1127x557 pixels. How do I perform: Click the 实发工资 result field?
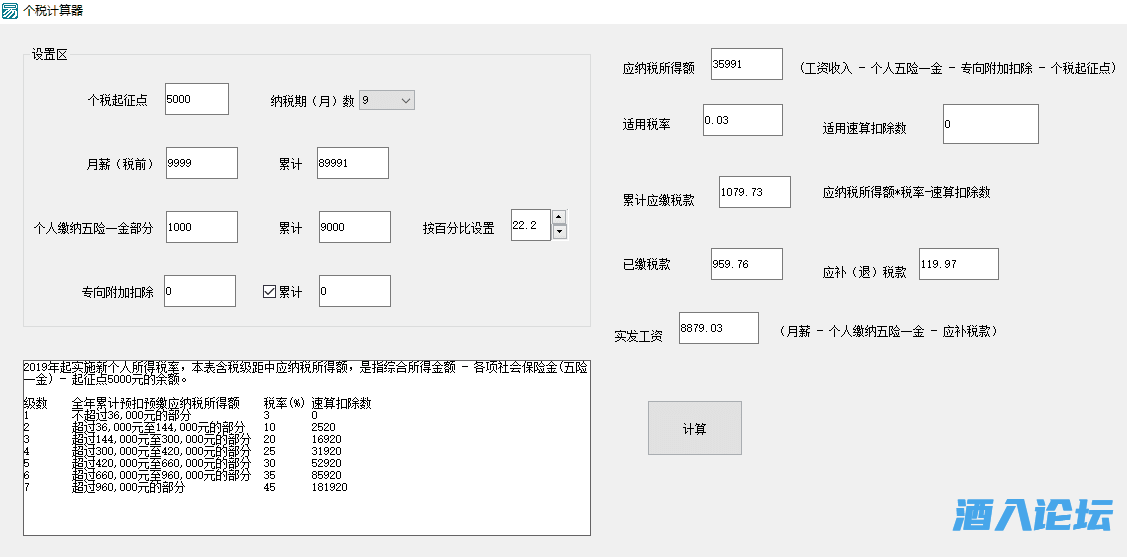click(718, 328)
